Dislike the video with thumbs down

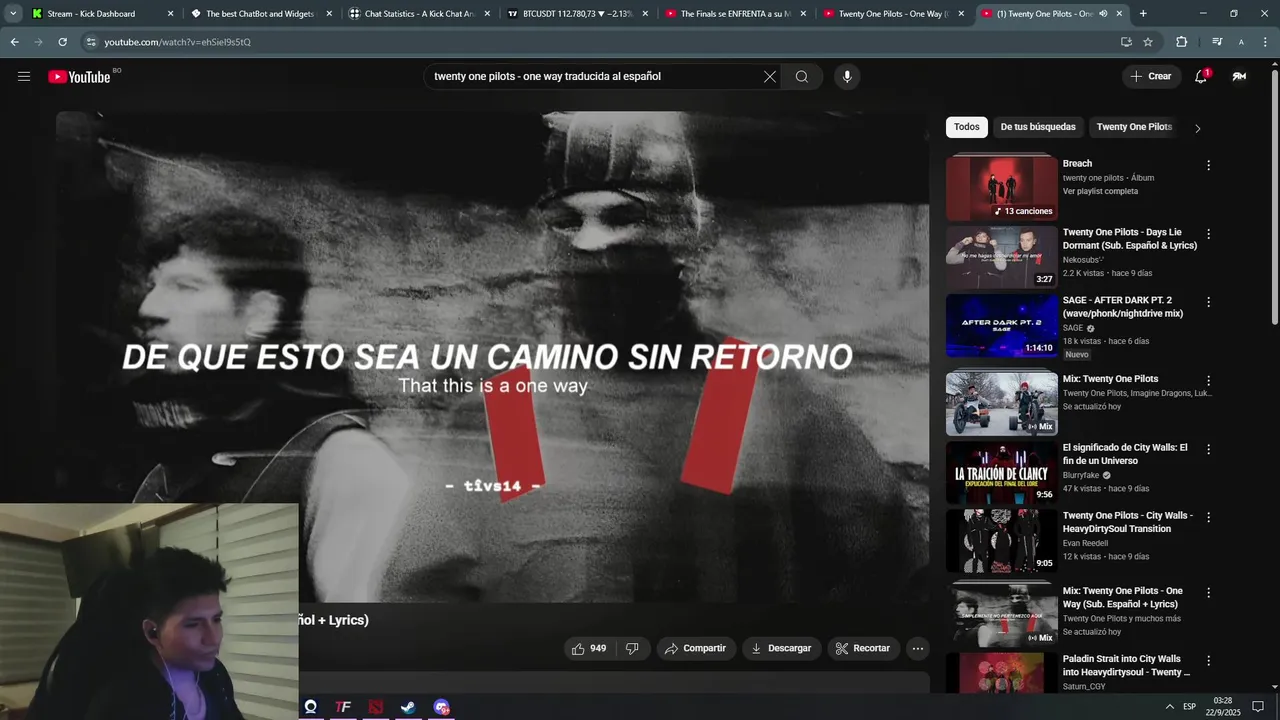[632, 648]
